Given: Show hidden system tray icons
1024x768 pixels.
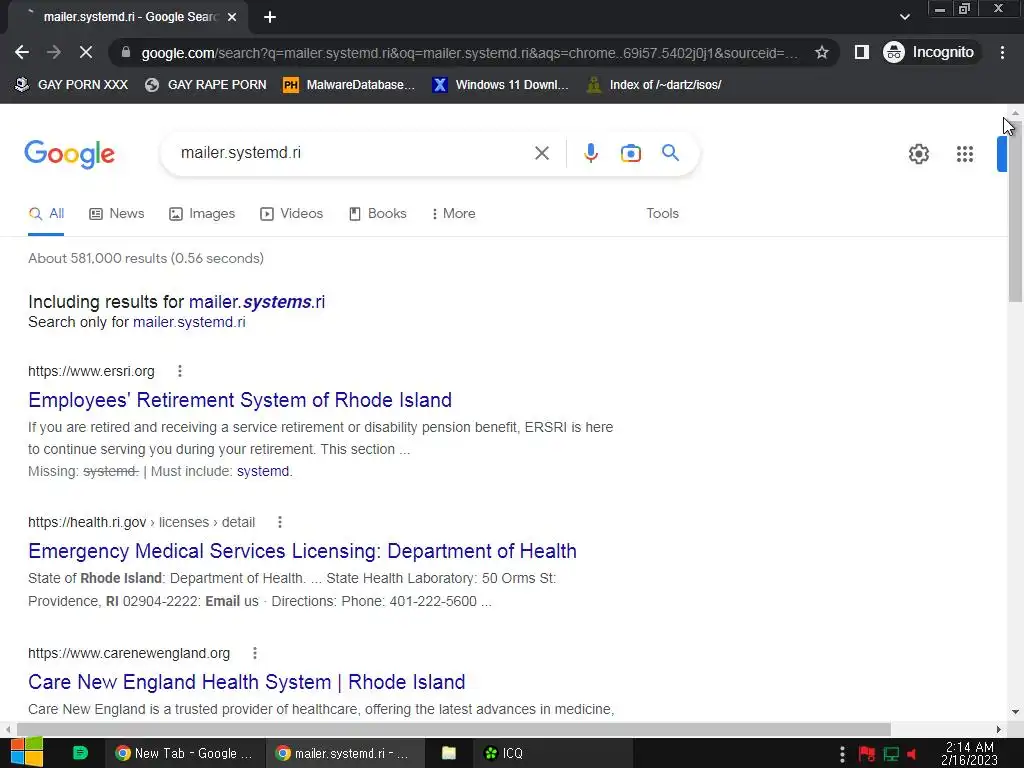Looking at the screenshot, I should coord(842,754).
